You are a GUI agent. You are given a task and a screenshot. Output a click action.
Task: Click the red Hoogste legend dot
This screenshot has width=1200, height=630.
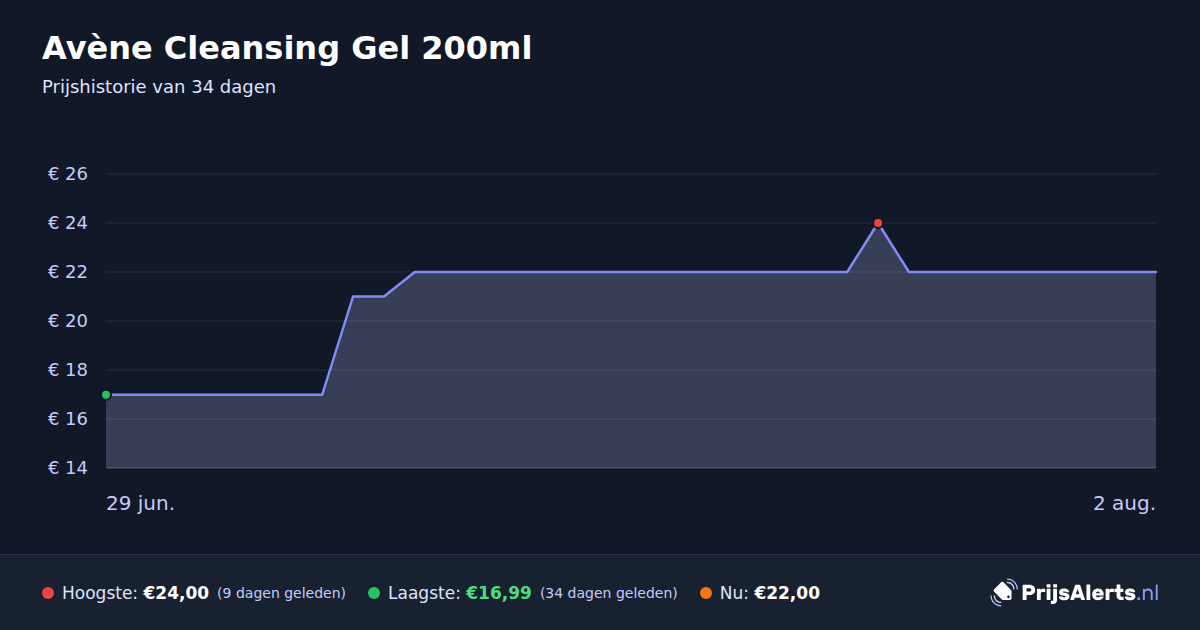[x=48, y=593]
